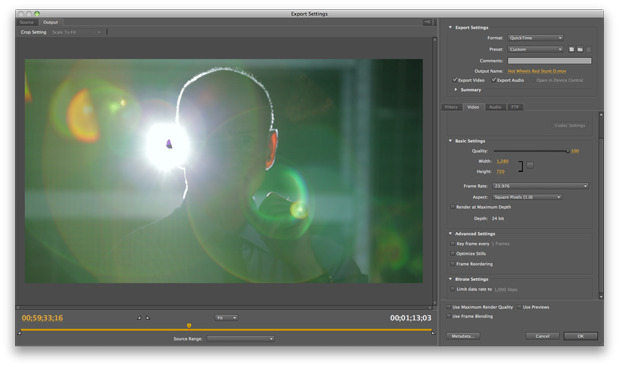Click the Set Out Point icon
This screenshot has height=367, width=619.
click(148, 318)
